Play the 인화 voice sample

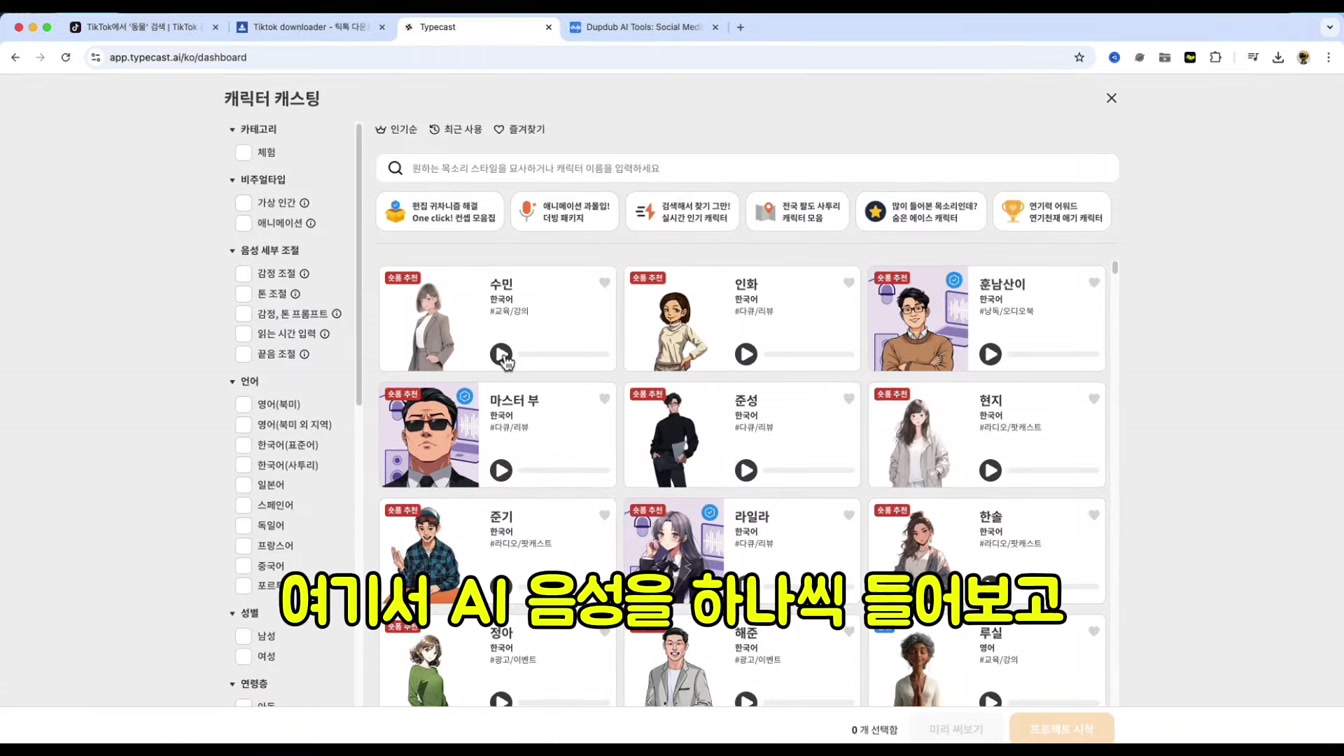pyautogui.click(x=746, y=354)
